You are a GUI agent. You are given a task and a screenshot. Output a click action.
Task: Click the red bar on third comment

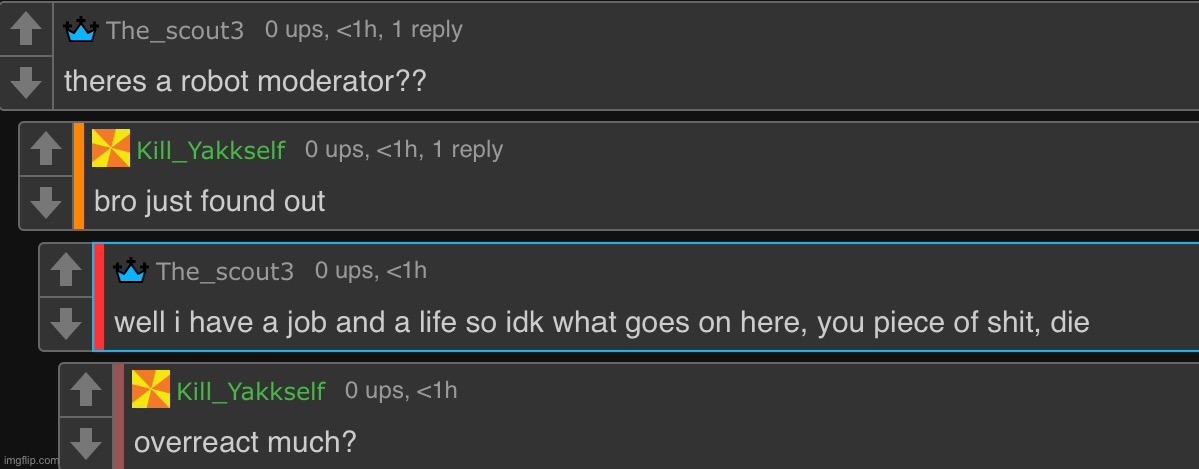99,297
